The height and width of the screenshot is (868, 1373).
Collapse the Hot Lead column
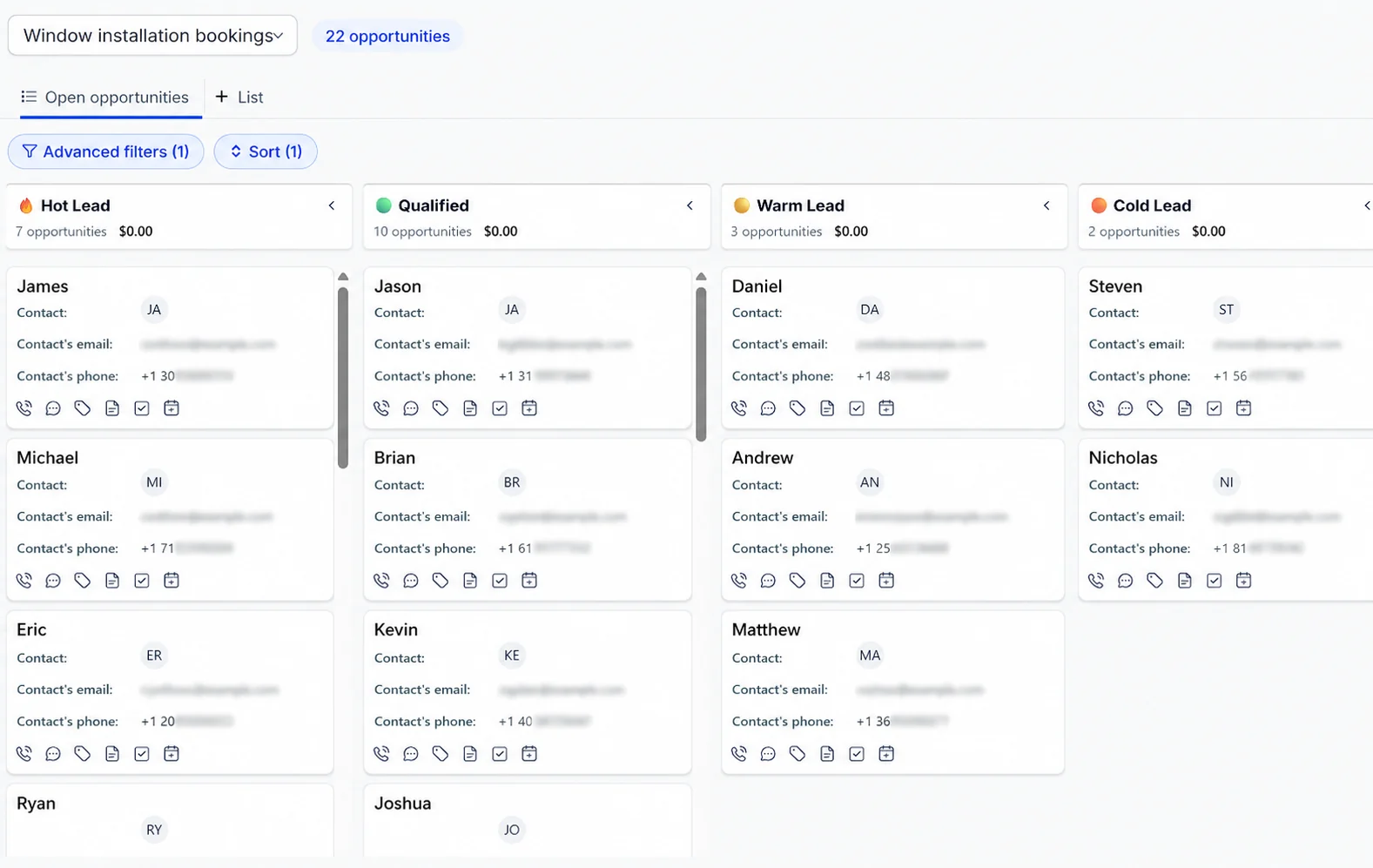(x=332, y=205)
